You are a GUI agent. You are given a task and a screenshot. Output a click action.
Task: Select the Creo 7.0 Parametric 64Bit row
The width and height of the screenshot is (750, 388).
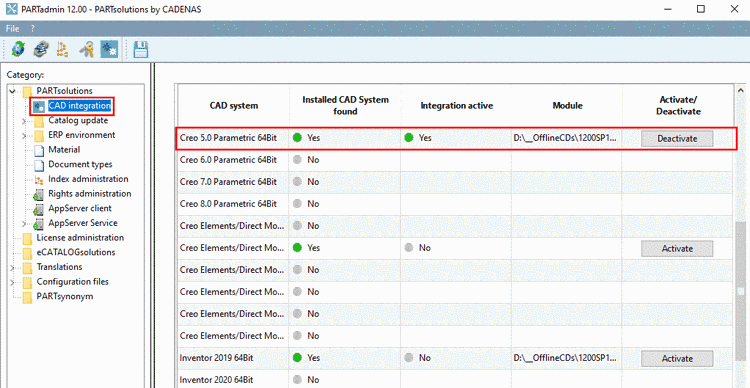[x=455, y=182]
